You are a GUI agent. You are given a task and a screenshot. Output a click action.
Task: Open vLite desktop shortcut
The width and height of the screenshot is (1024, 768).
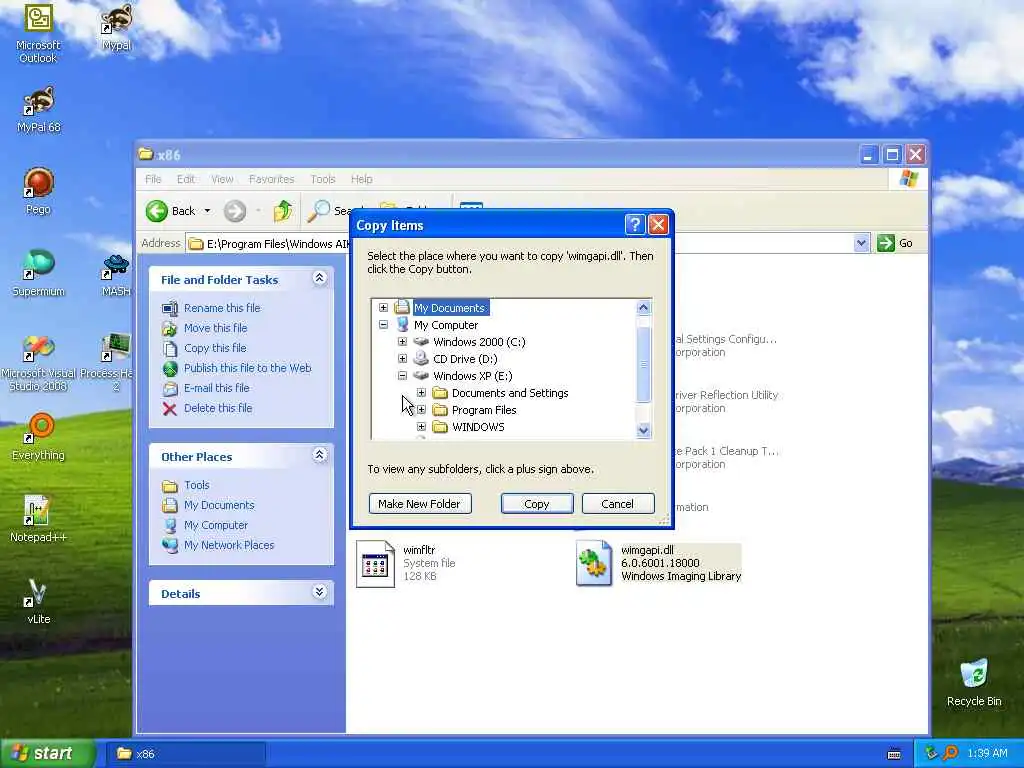pos(39,601)
